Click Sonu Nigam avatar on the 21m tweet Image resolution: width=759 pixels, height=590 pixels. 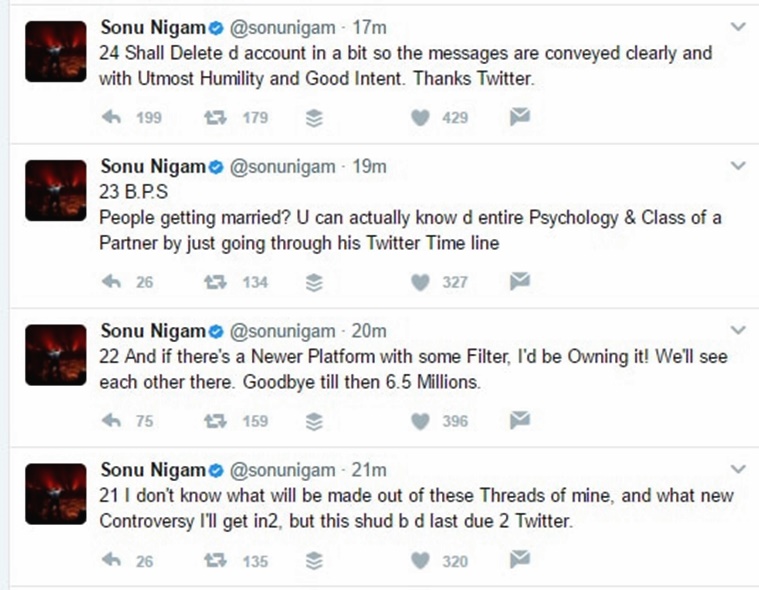56,494
